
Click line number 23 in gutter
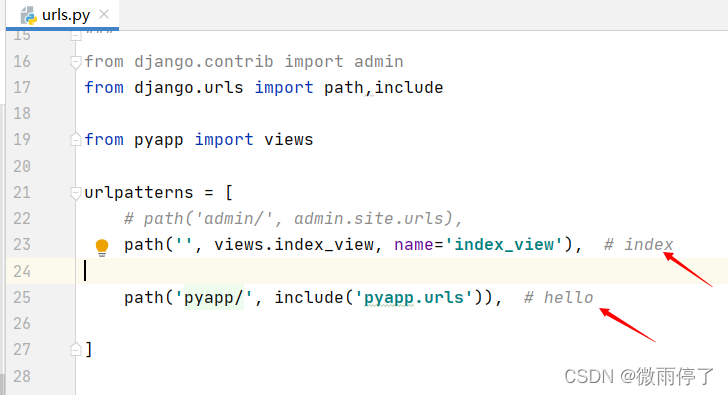[x=22, y=244]
